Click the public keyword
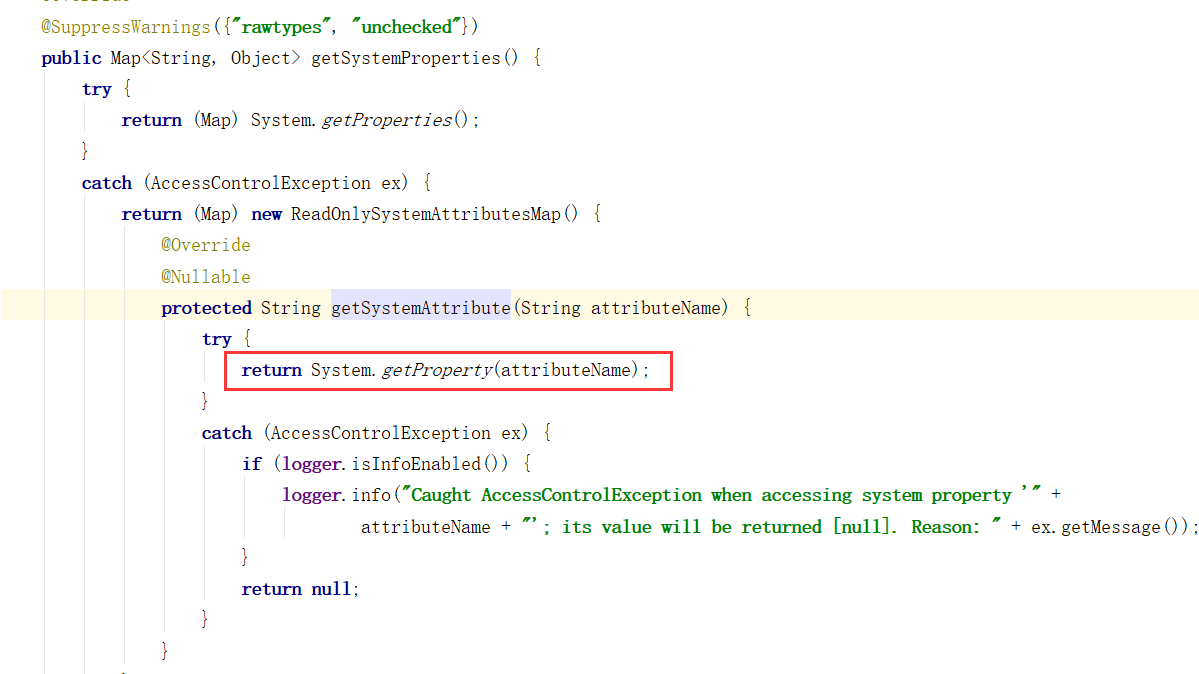The height and width of the screenshot is (674, 1199). (71, 58)
